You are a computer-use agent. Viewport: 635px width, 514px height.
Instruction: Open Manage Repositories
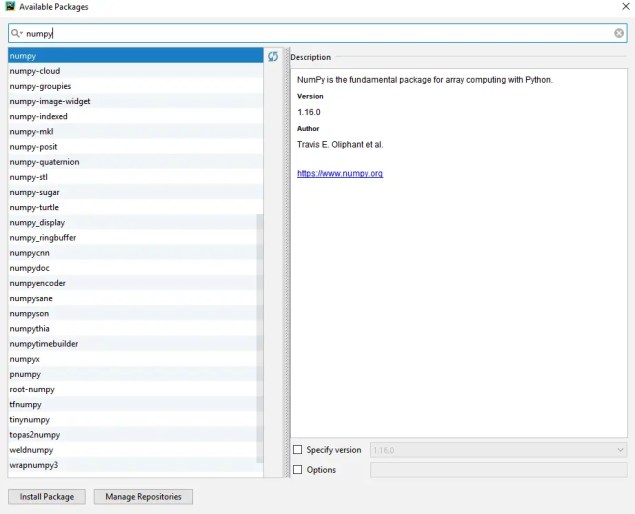point(143,496)
